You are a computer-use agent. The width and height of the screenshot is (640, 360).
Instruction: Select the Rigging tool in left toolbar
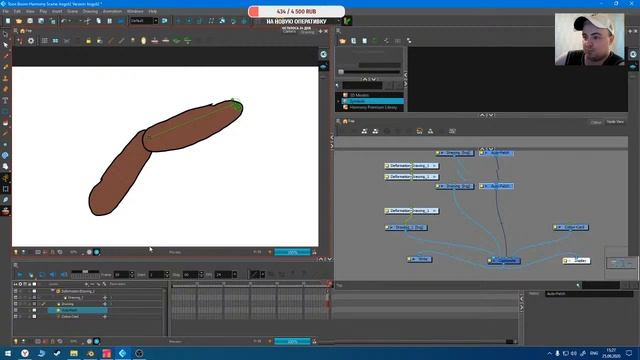coord(5,178)
